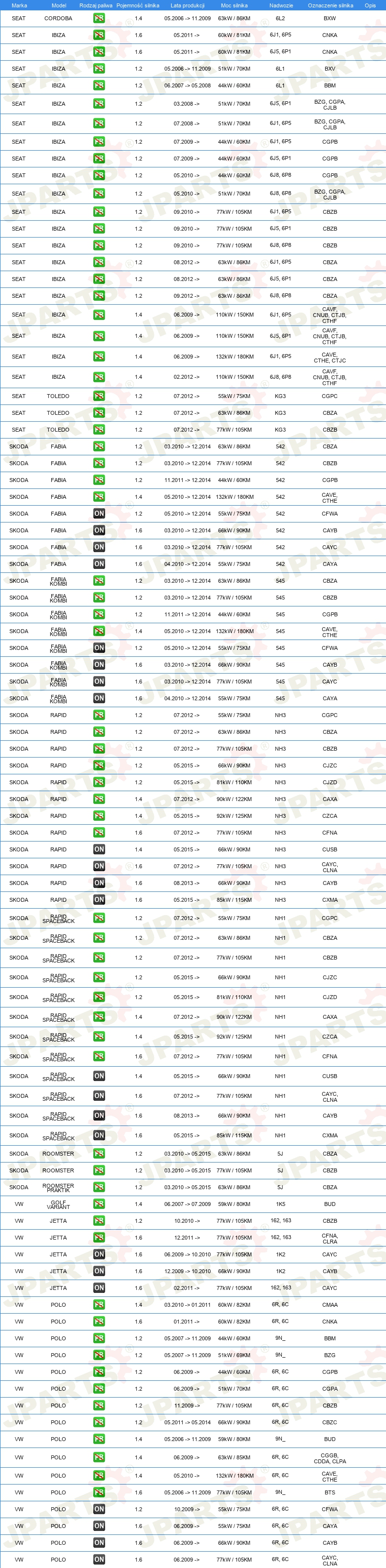
Task: Click ON icon in Polo CAYC, CLNA row
Action: point(99,1560)
